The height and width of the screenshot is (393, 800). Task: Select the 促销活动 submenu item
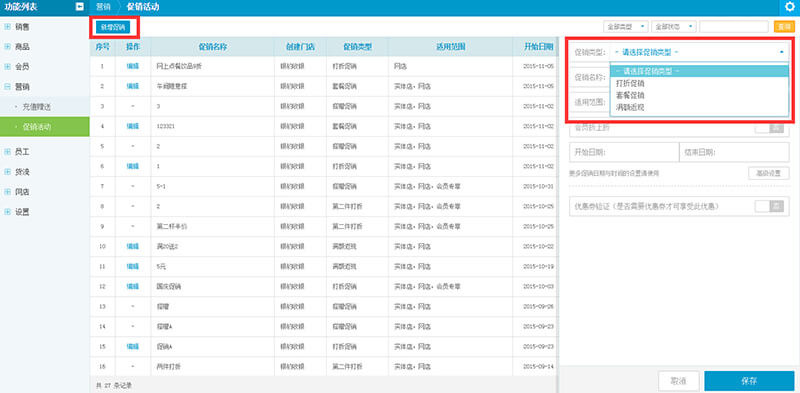coord(45,127)
